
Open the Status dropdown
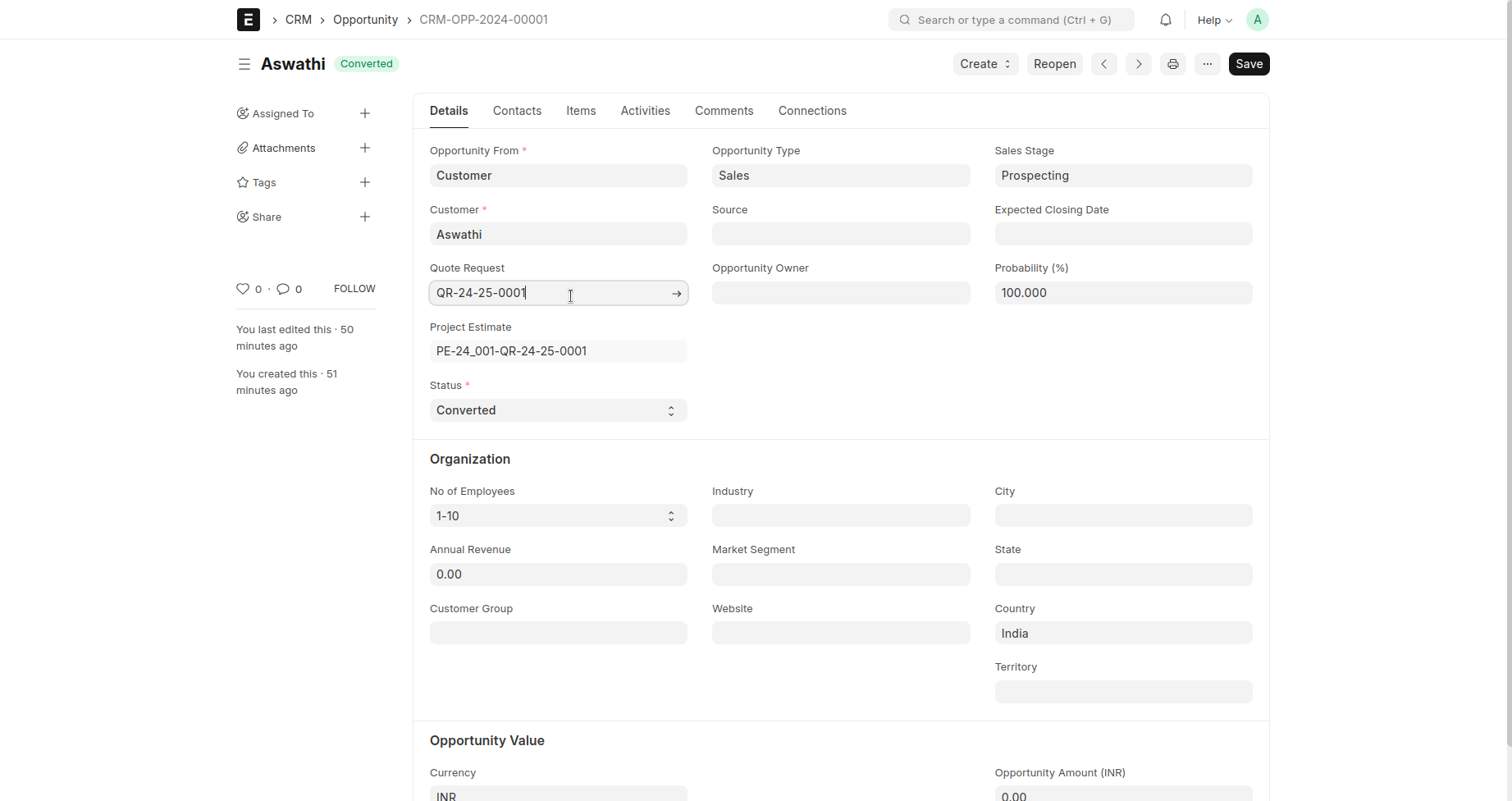click(558, 410)
